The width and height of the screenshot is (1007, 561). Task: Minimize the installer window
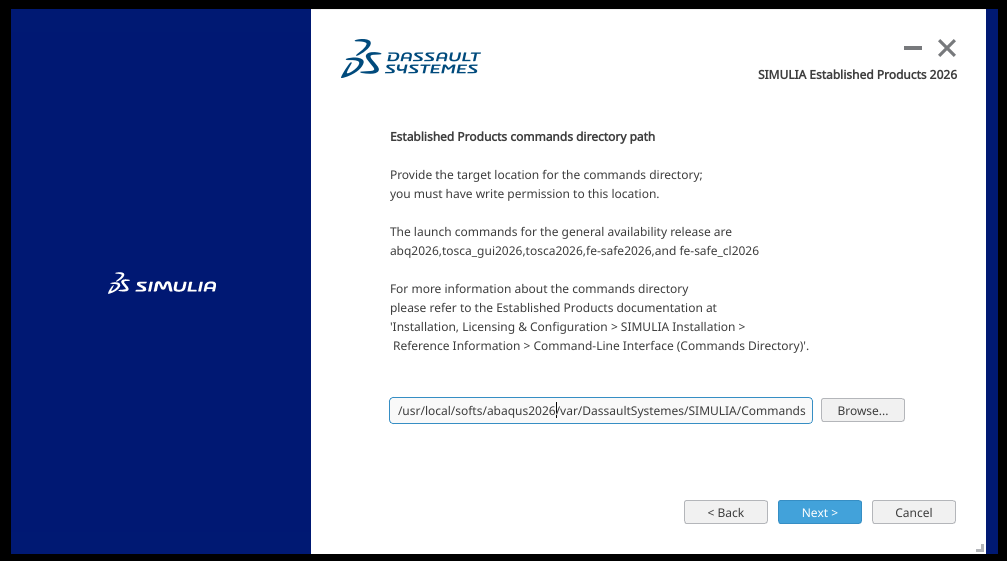click(x=913, y=48)
